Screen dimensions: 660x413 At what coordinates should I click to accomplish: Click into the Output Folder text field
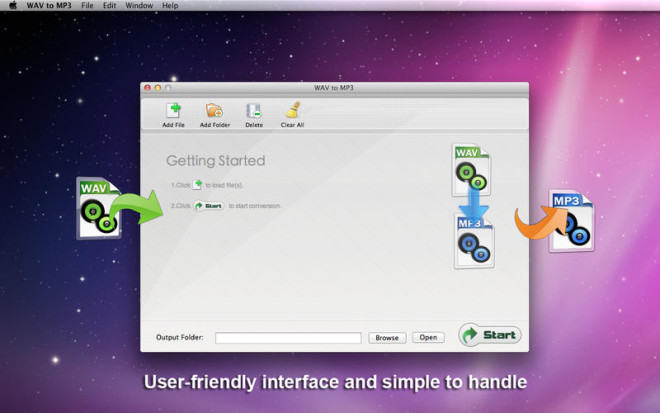(288, 338)
